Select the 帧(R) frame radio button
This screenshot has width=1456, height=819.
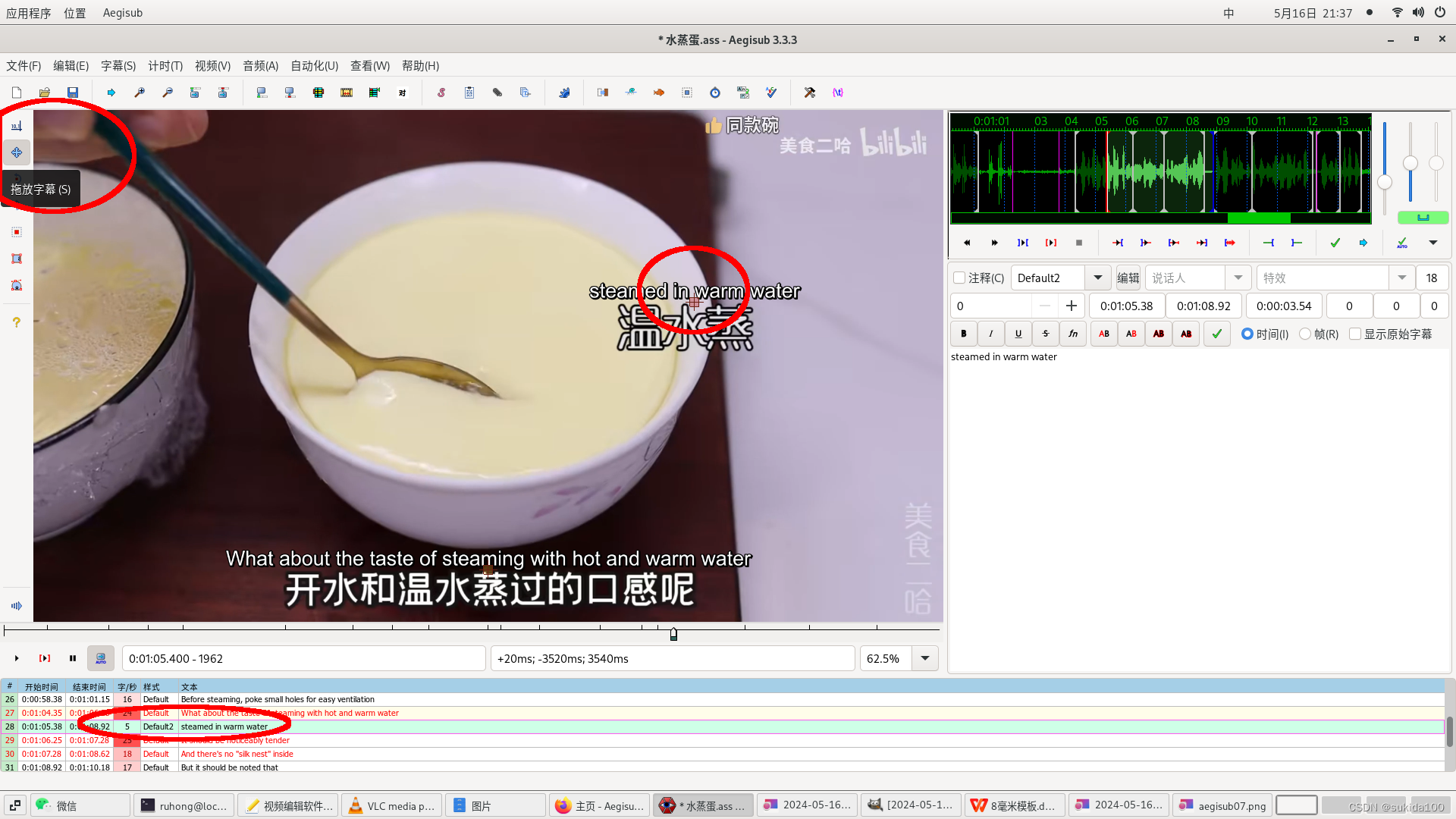1305,334
